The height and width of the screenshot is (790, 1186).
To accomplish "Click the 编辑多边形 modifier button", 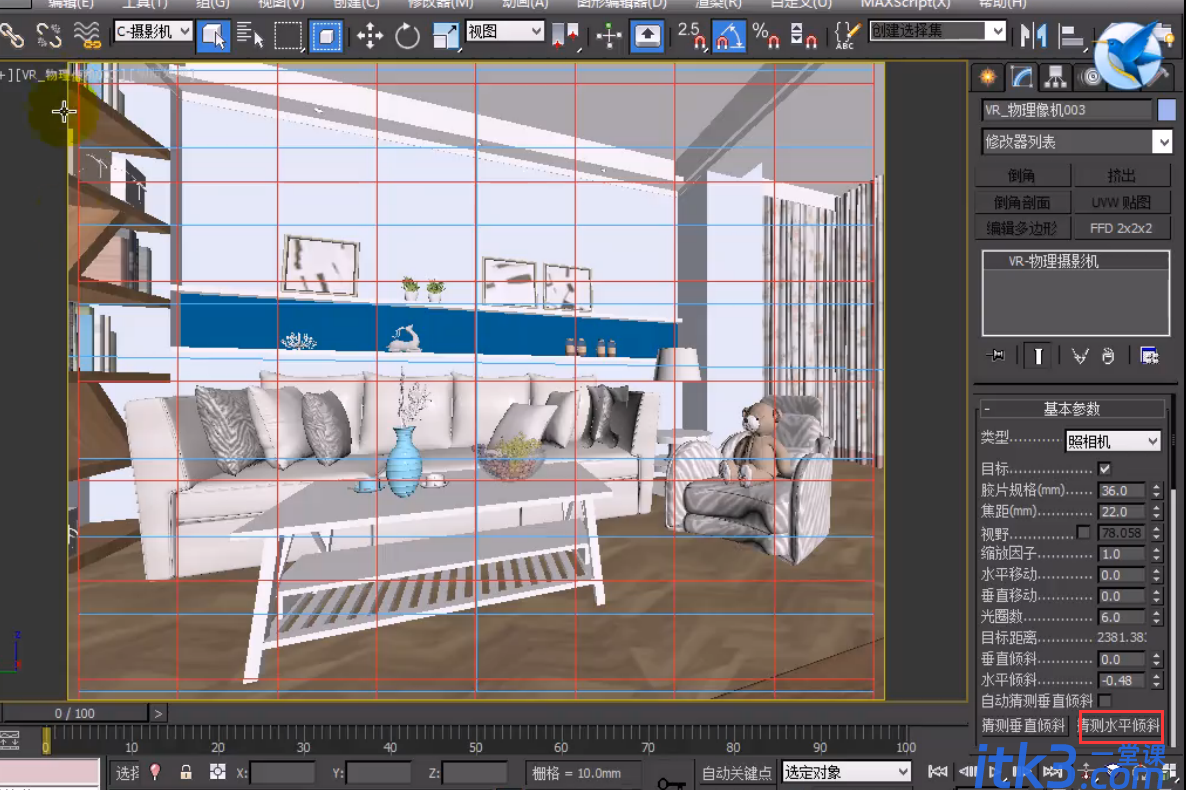I will pyautogui.click(x=1023, y=228).
